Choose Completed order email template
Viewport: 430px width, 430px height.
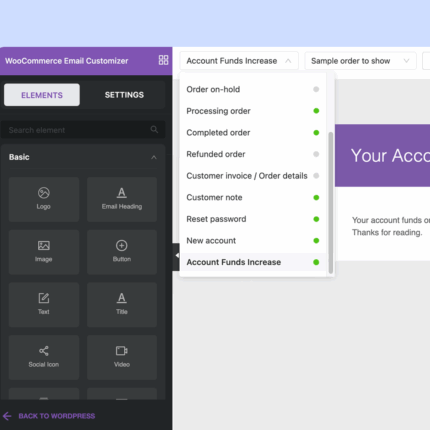point(253,133)
